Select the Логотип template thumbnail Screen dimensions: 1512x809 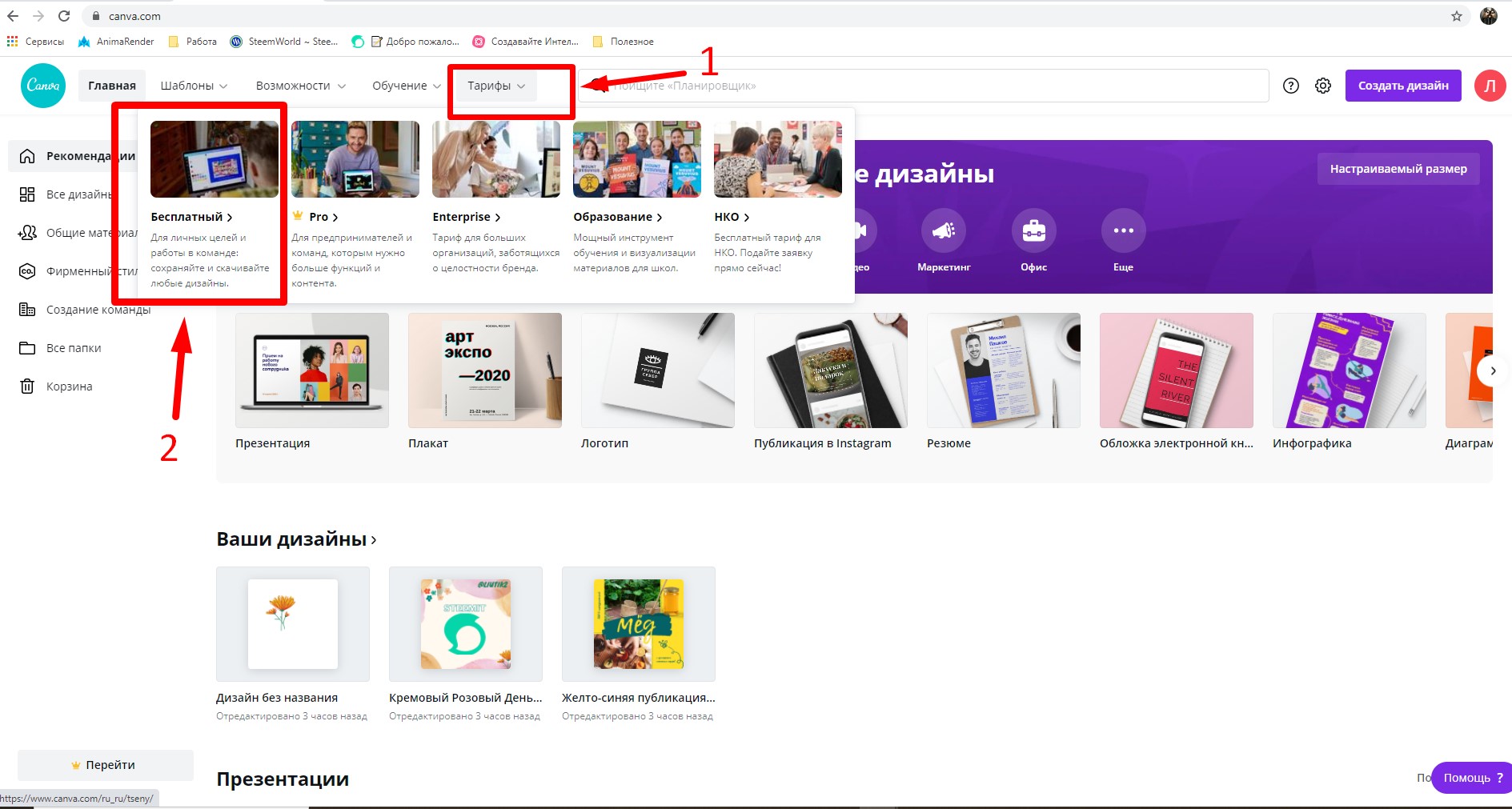[x=658, y=370]
